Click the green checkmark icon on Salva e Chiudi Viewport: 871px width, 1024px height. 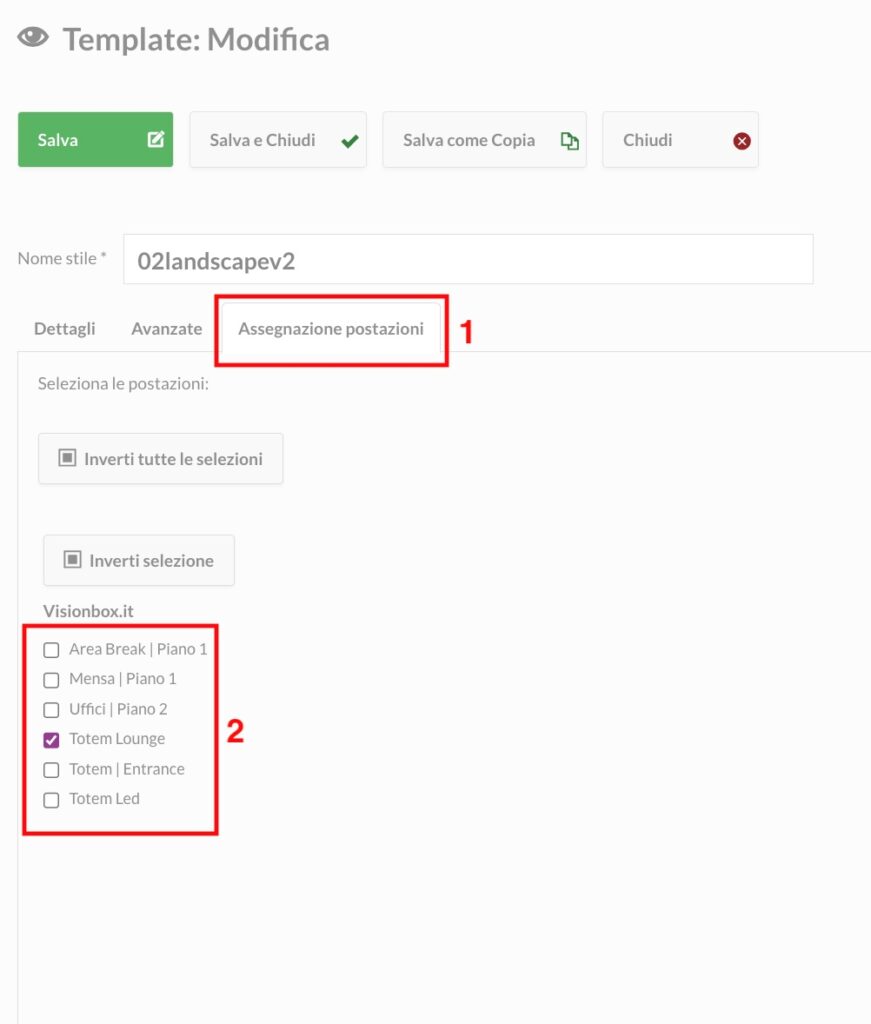[350, 140]
